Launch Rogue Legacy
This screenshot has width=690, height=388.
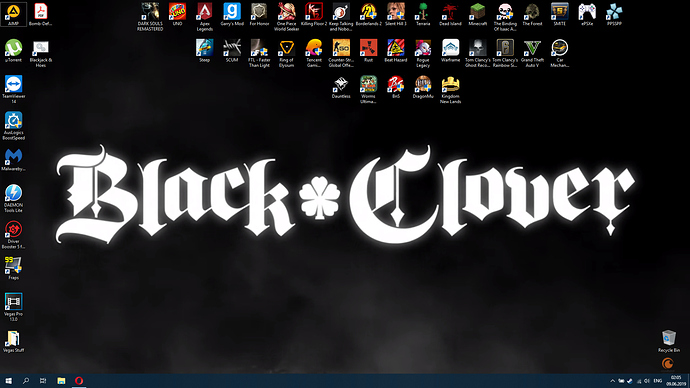[423, 53]
